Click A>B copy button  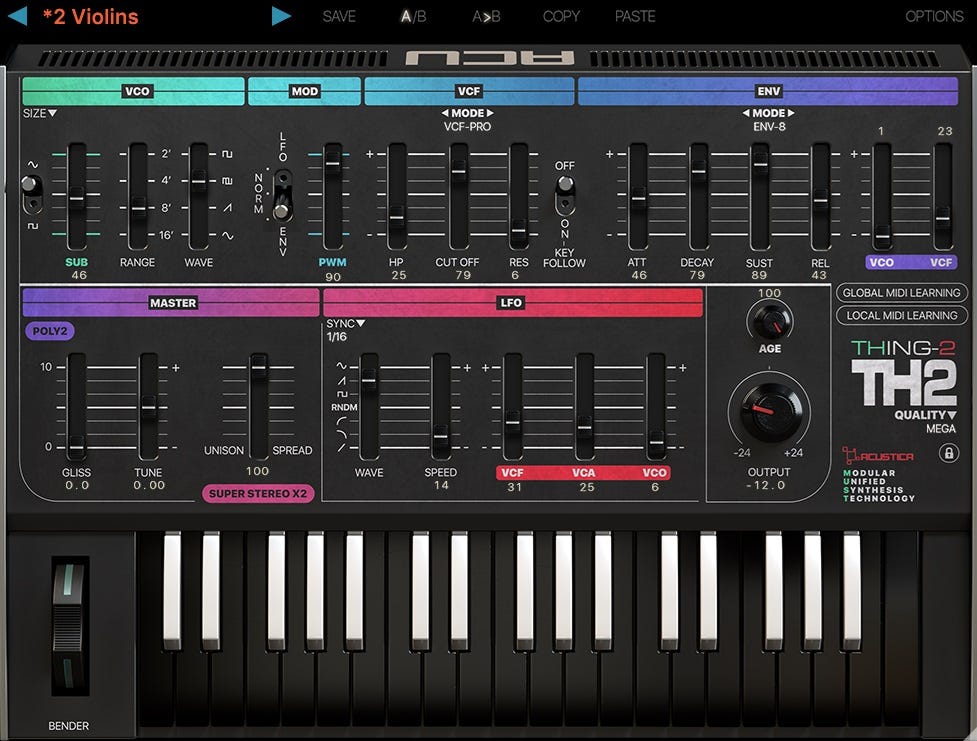[x=486, y=16]
